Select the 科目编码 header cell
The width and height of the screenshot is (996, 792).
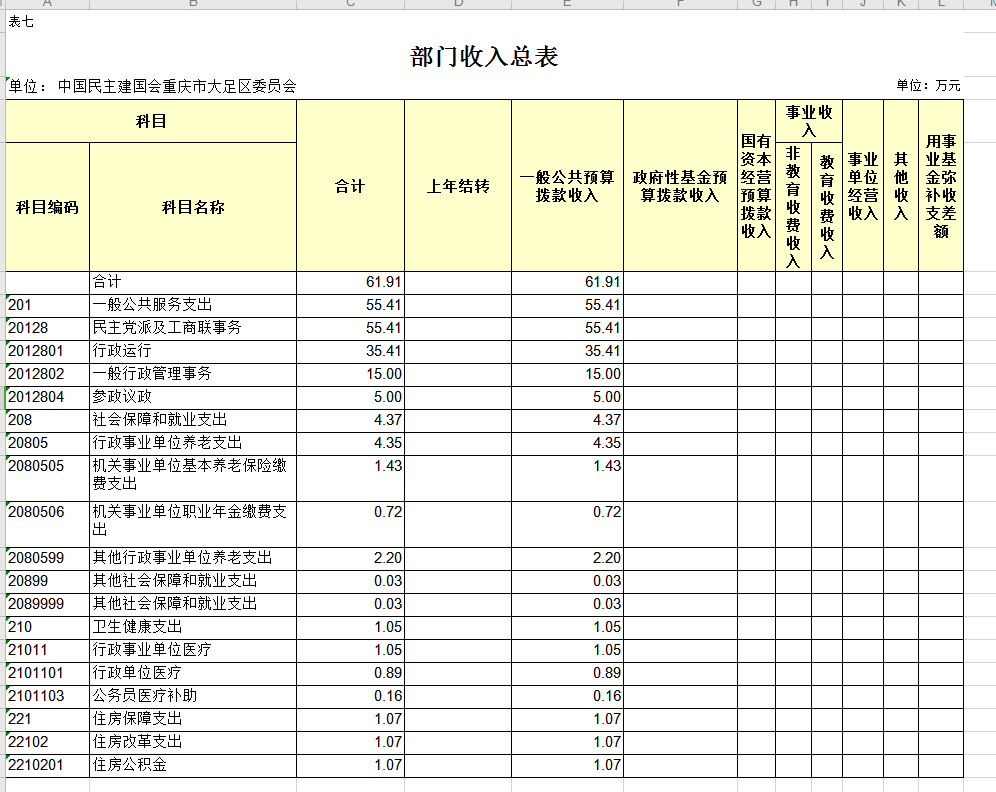click(48, 207)
